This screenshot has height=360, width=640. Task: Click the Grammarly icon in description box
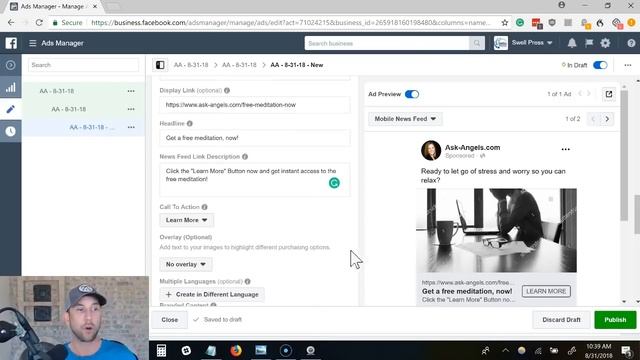(x=334, y=183)
